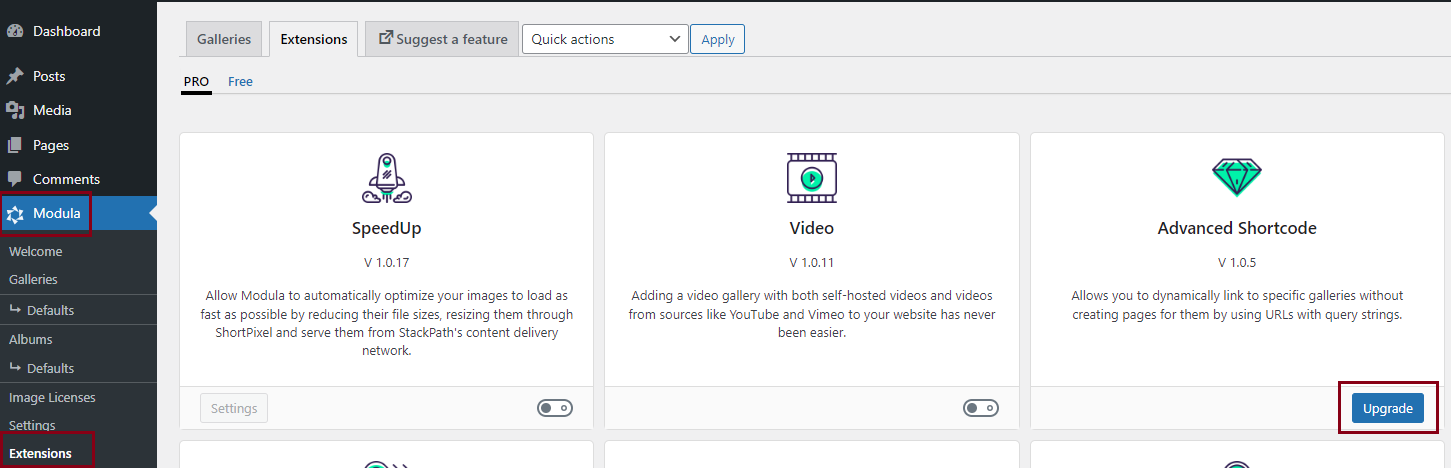The image size is (1451, 468).
Task: Toggle the SpeedUp extension switch
Action: (555, 408)
